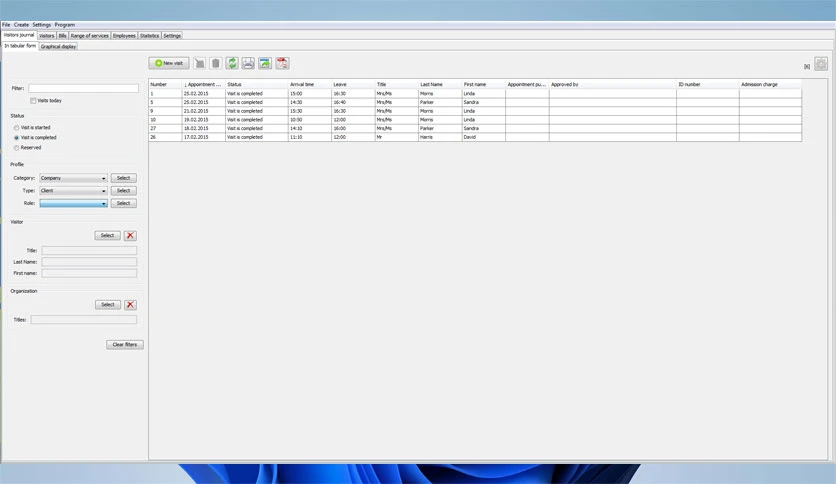The height and width of the screenshot is (484, 836).
Task: Open the empty Role dropdown
Action: (x=74, y=204)
